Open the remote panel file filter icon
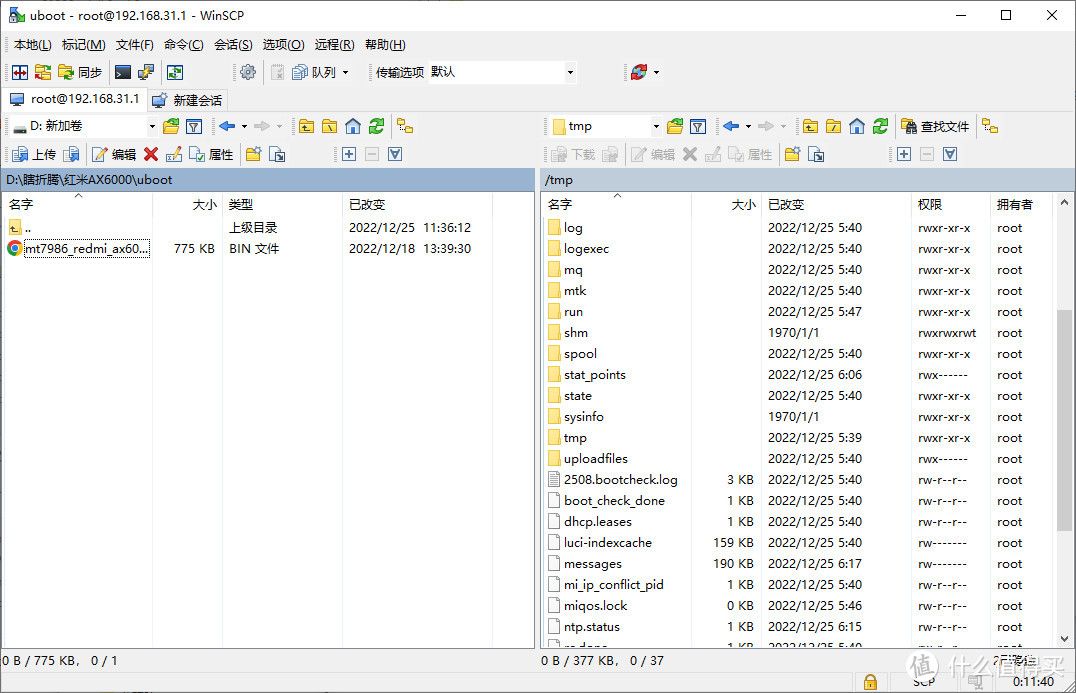 (698, 126)
